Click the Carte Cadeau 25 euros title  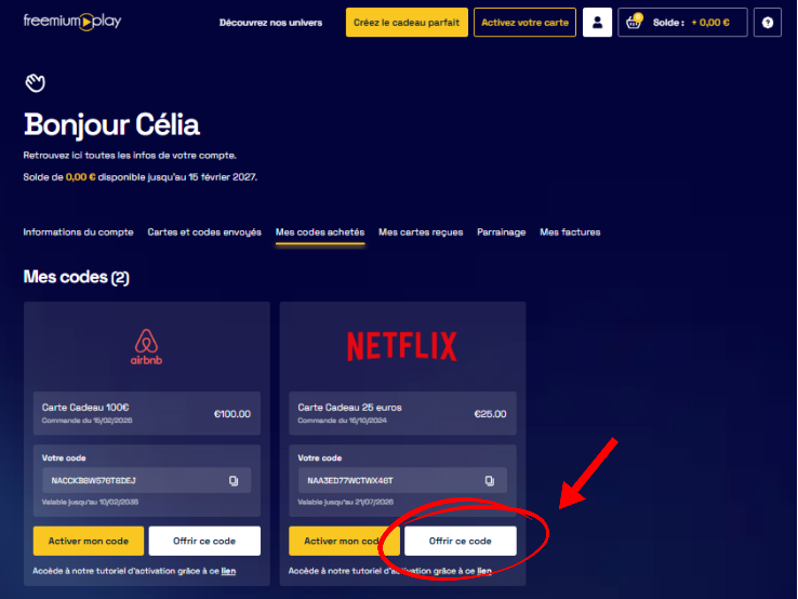(350, 407)
